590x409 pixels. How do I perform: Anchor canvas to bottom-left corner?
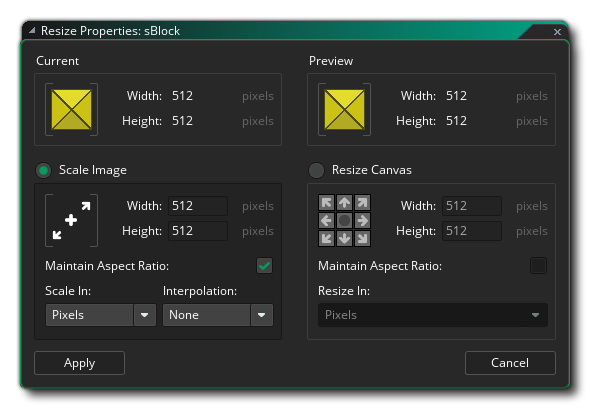[326, 238]
